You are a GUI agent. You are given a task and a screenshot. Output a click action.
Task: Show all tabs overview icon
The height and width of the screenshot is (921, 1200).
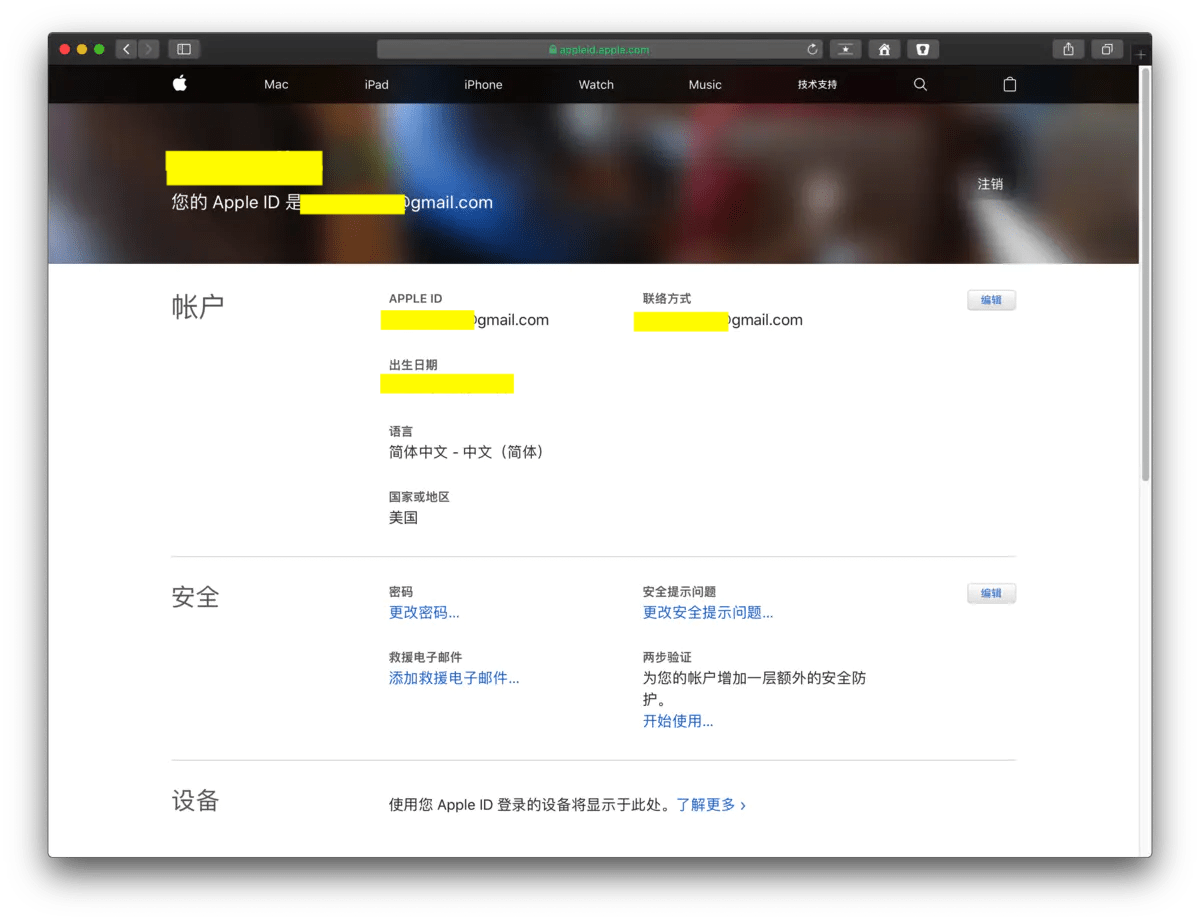point(1107,49)
